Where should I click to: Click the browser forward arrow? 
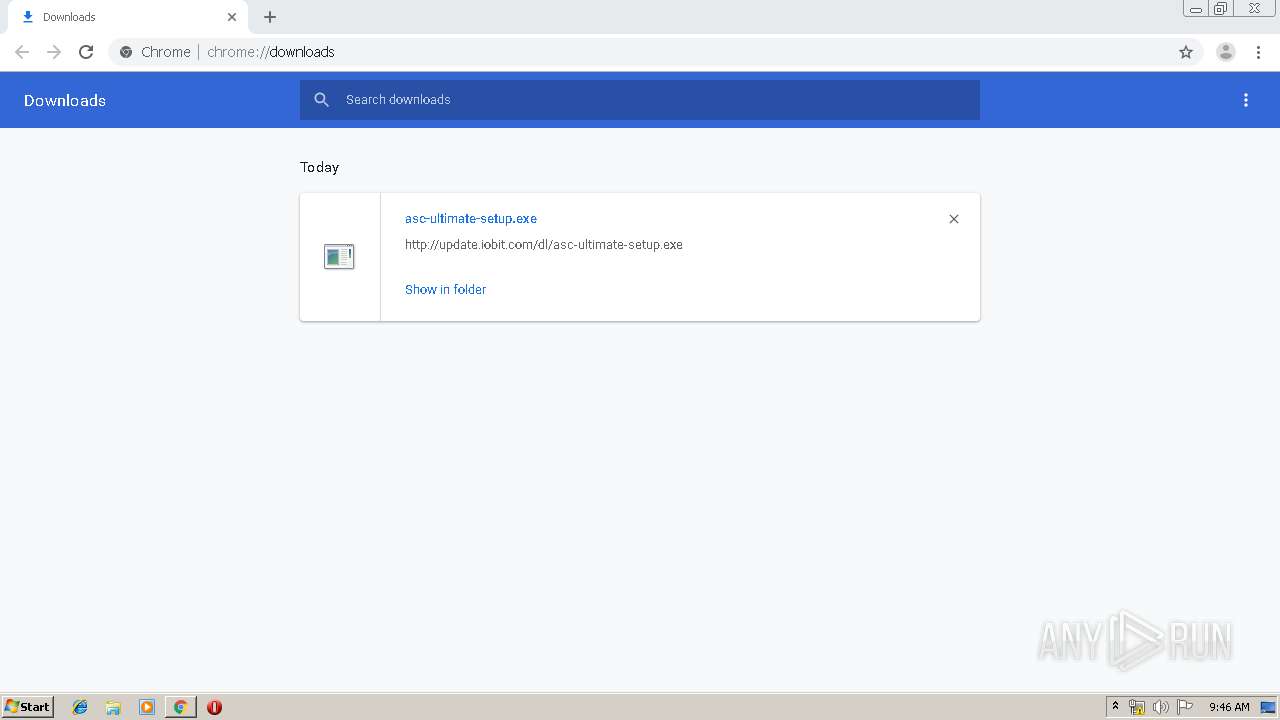pyautogui.click(x=54, y=52)
